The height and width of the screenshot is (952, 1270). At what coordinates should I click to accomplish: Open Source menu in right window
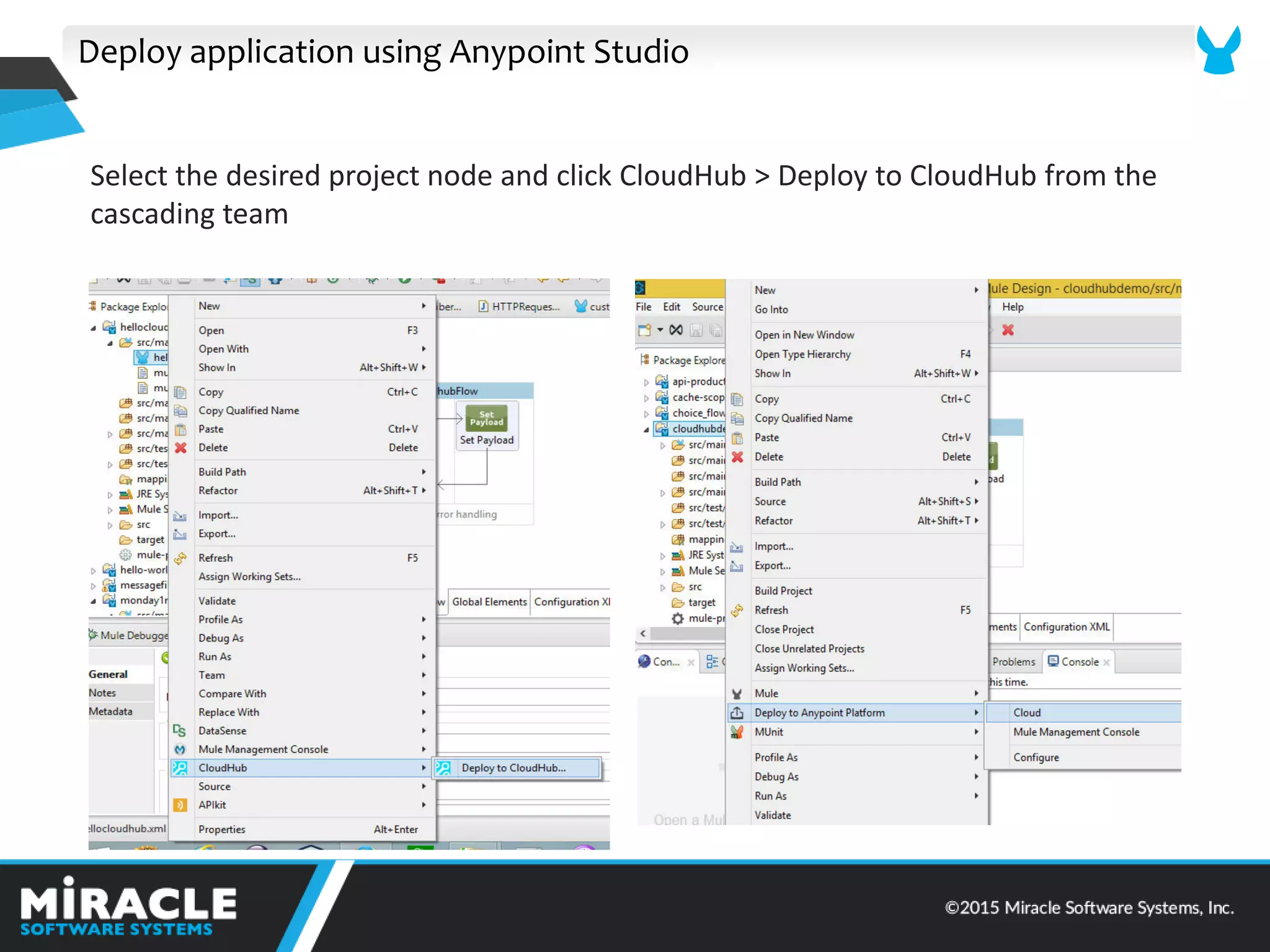click(708, 307)
